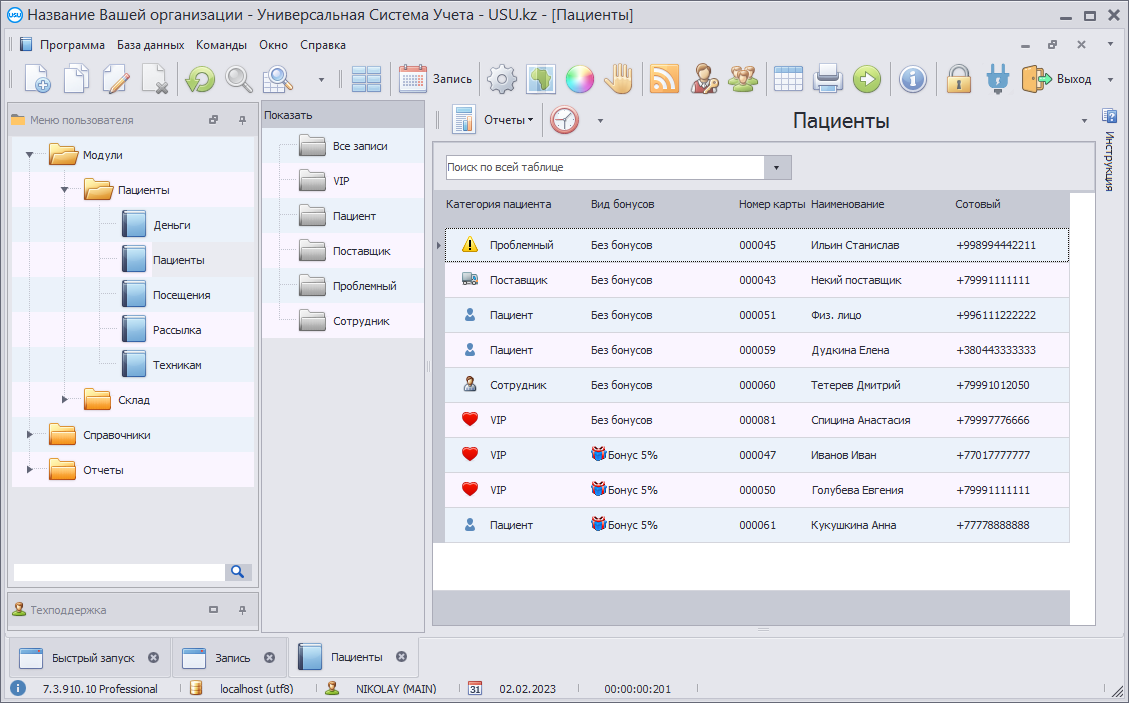Image resolution: width=1129 pixels, height=703 pixels.
Task: Open the color wheel theme picker
Action: (x=580, y=79)
